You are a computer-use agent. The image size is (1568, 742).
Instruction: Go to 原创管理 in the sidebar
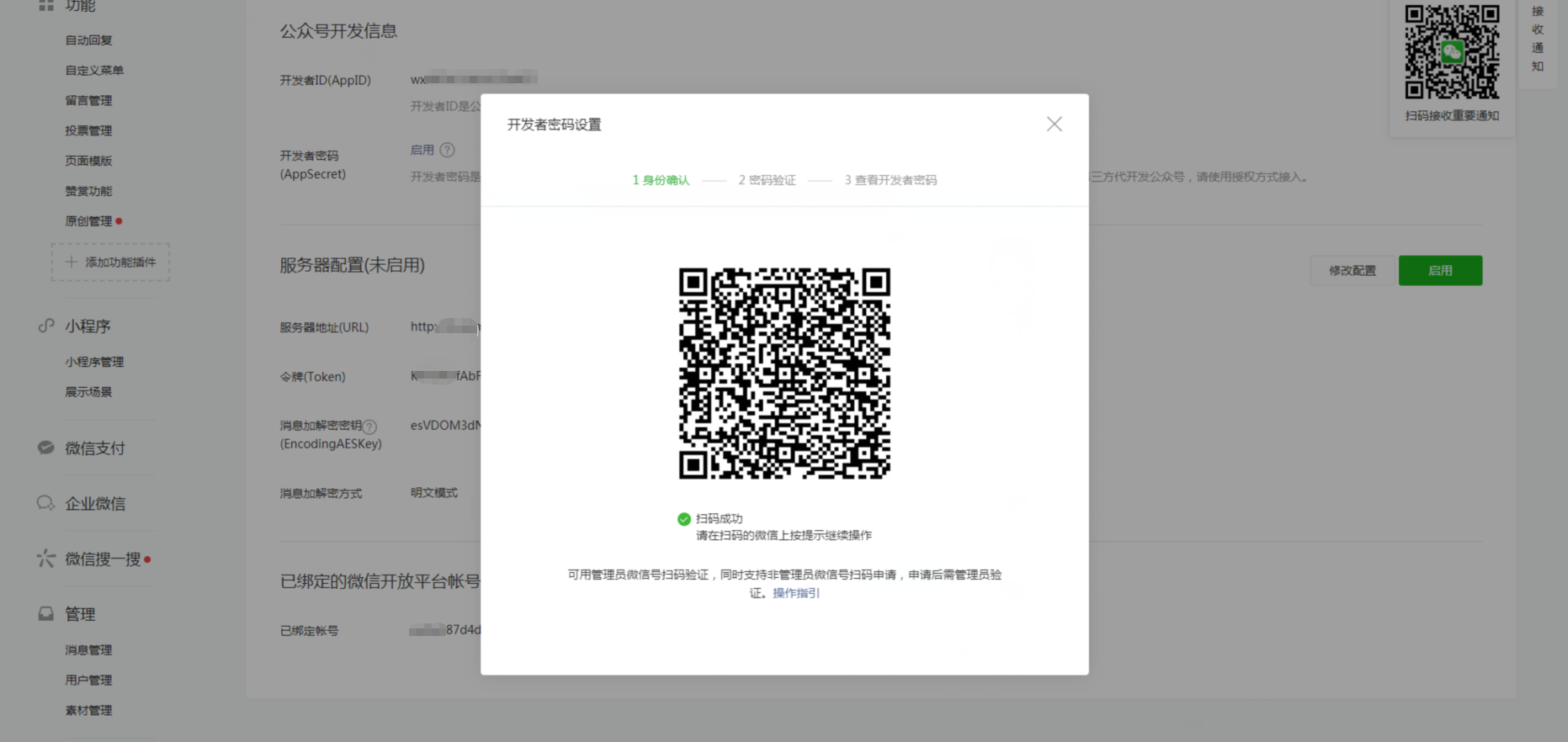tap(88, 221)
